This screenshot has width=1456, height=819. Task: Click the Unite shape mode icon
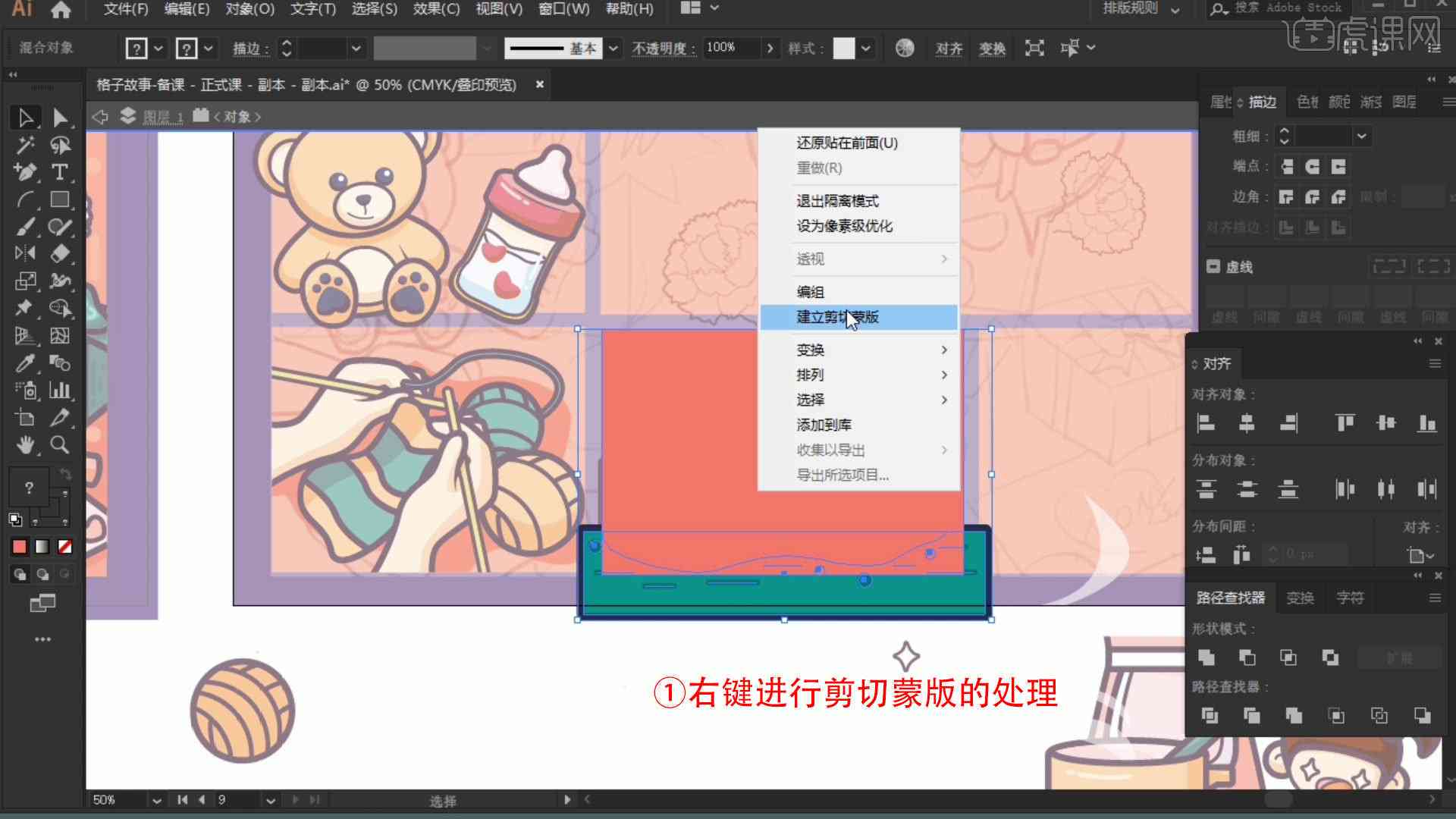click(x=1206, y=657)
